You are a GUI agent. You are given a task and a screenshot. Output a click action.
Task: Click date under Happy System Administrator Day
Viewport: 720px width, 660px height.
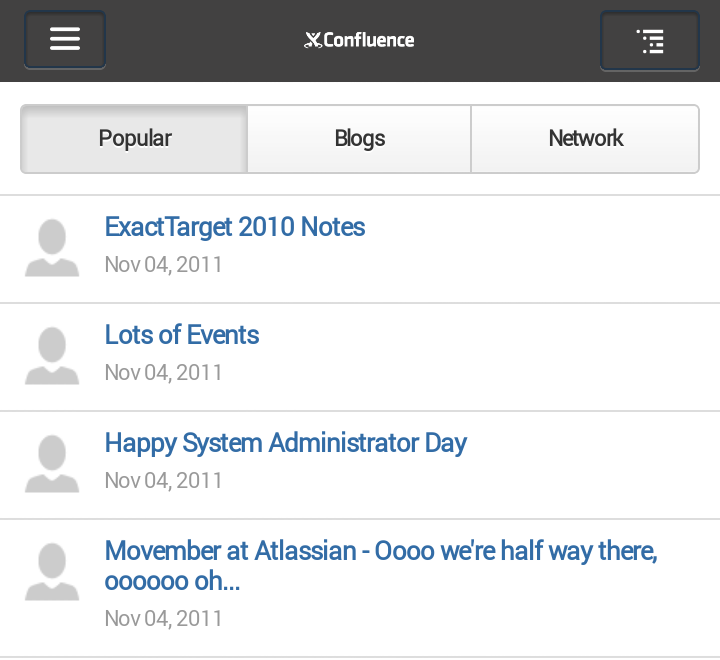163,481
